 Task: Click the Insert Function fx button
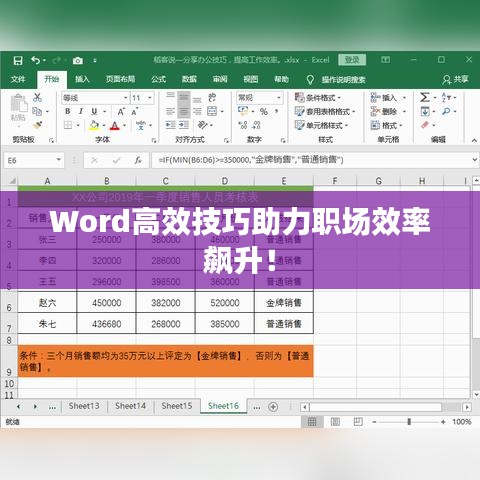pos(138,161)
